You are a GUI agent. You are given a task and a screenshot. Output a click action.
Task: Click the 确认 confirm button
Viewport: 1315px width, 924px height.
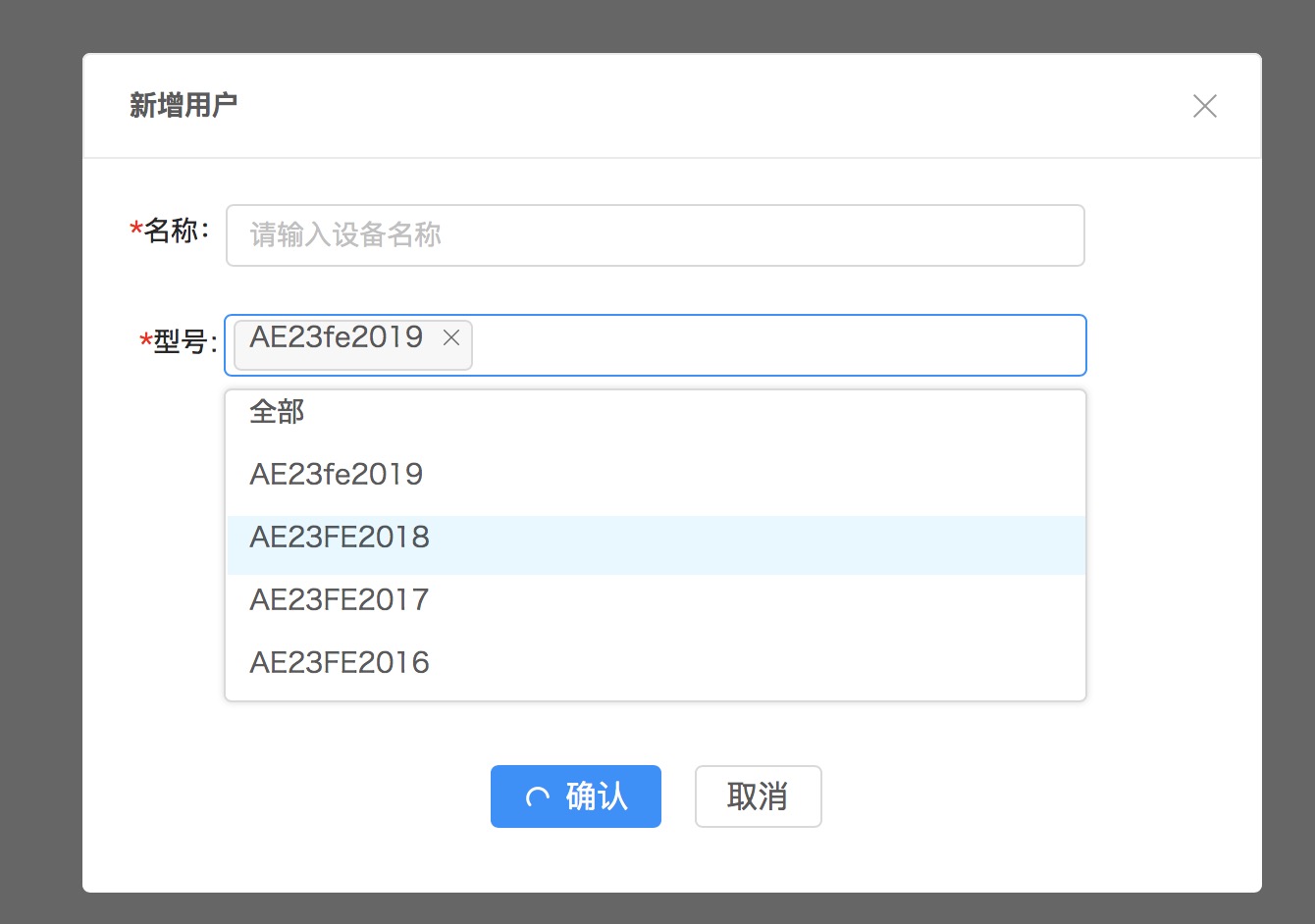click(x=576, y=796)
